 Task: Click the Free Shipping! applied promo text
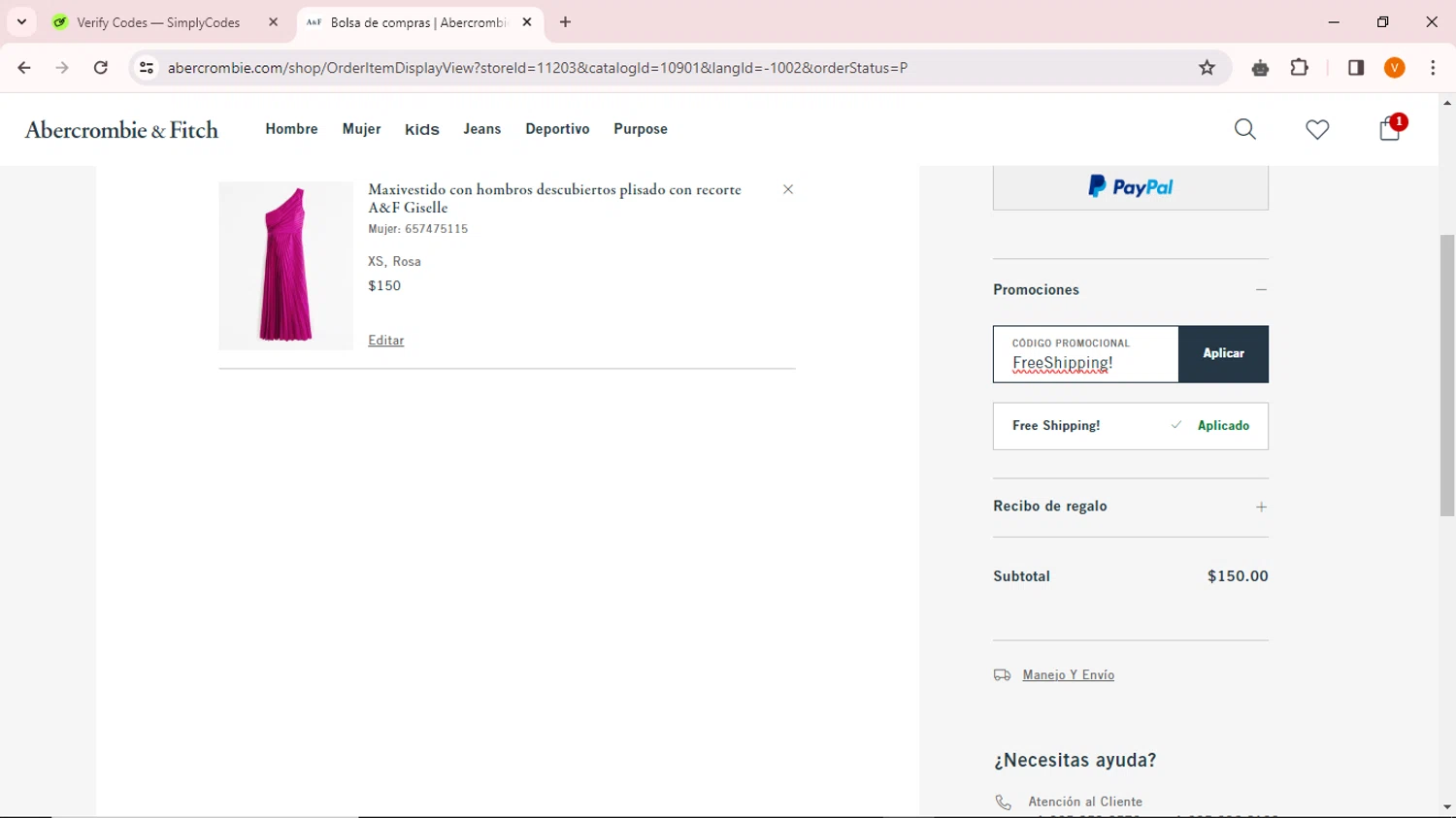(1056, 426)
